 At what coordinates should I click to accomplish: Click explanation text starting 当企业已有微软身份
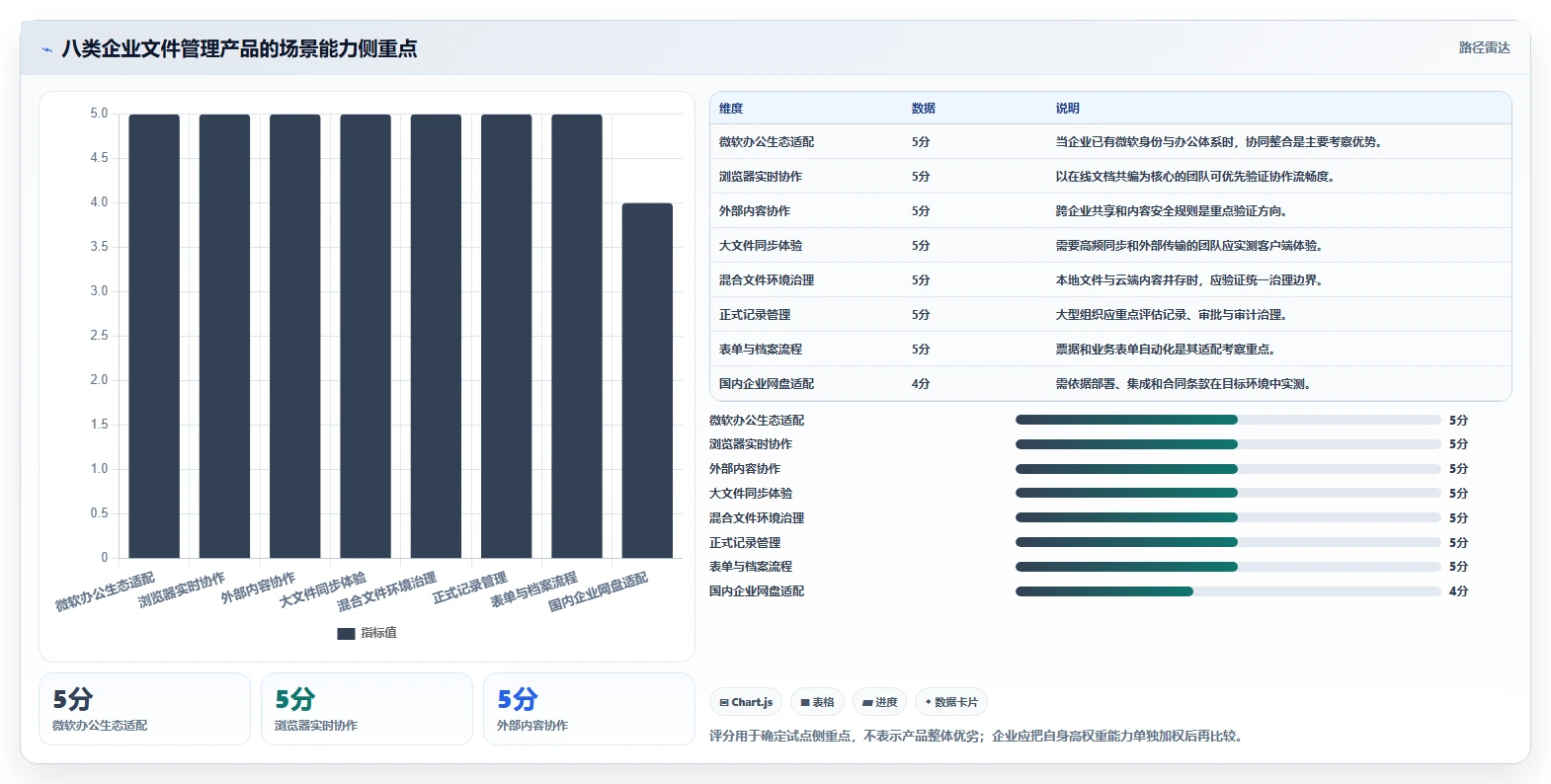click(x=1220, y=142)
